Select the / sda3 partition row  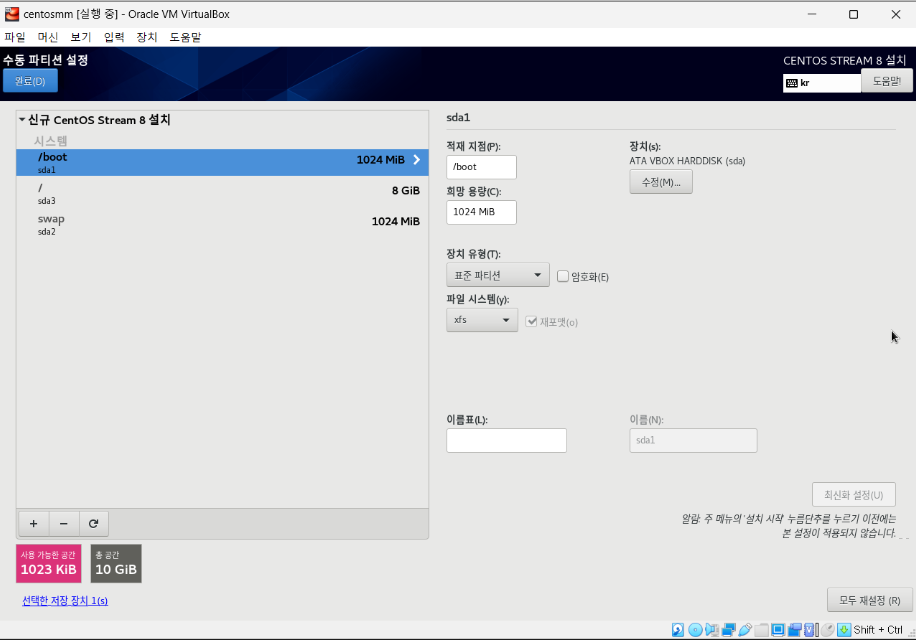(223, 193)
